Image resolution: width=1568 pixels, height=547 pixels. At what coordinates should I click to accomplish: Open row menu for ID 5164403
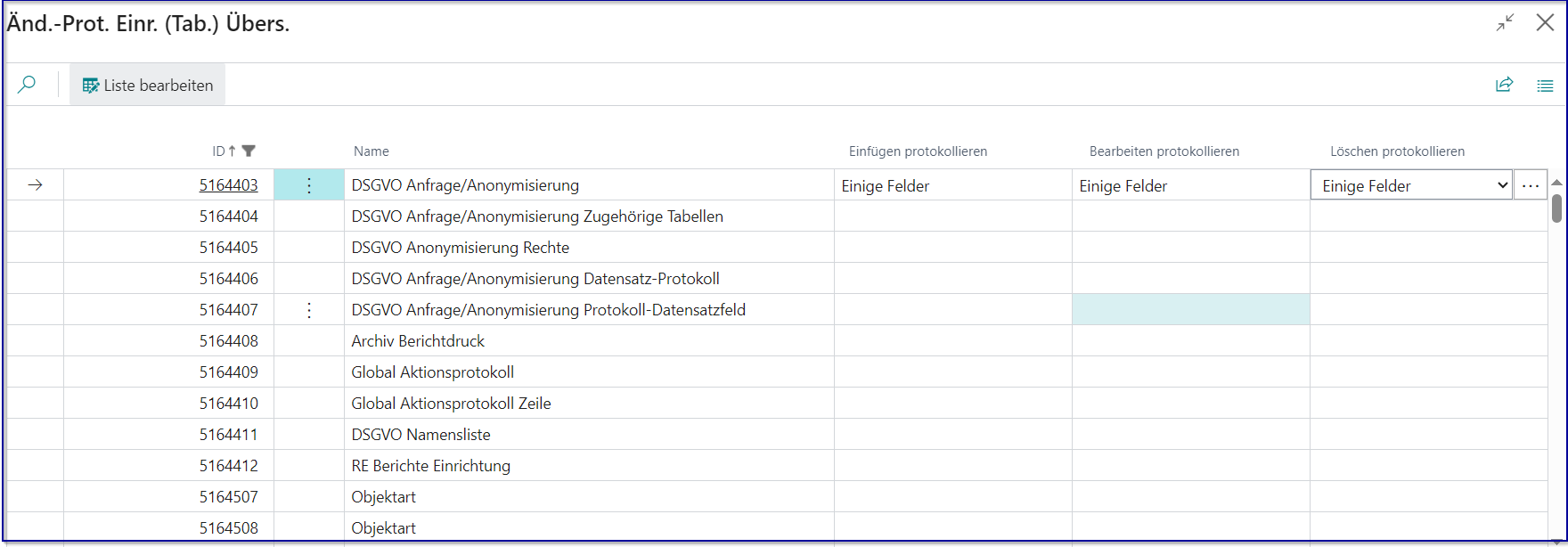pos(309,185)
